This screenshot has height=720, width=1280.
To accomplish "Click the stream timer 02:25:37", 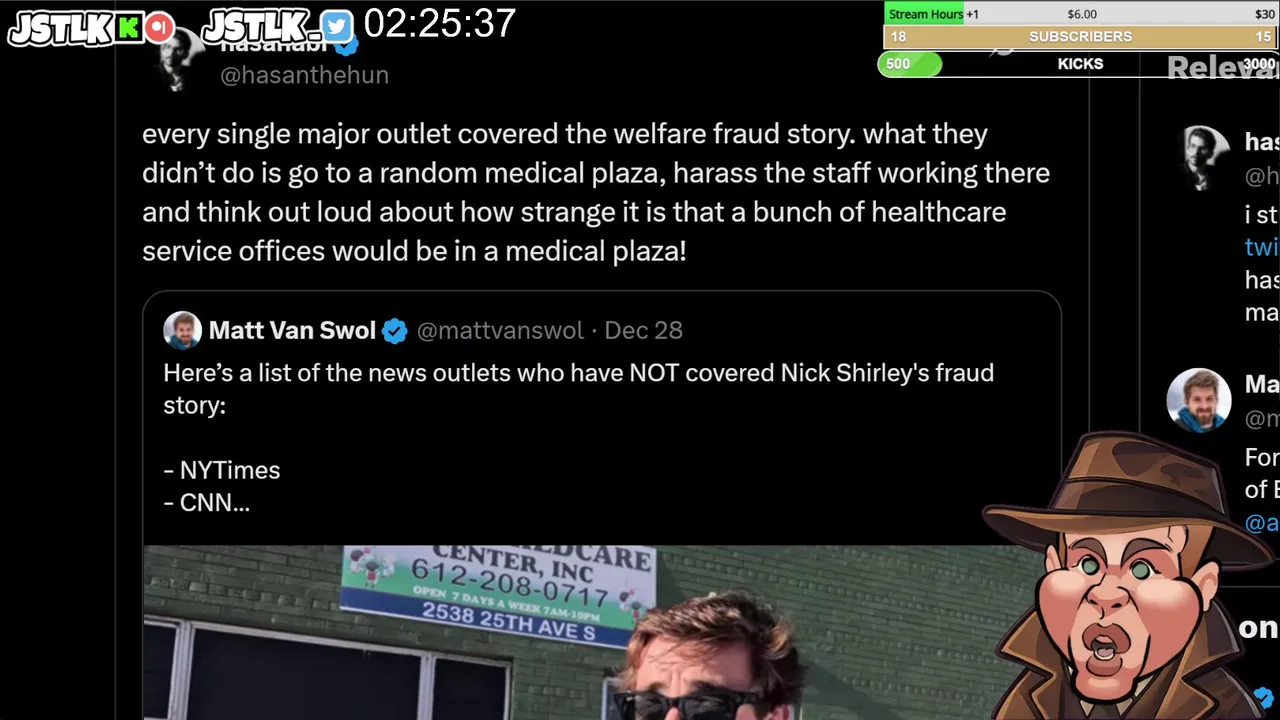I will 439,24.
